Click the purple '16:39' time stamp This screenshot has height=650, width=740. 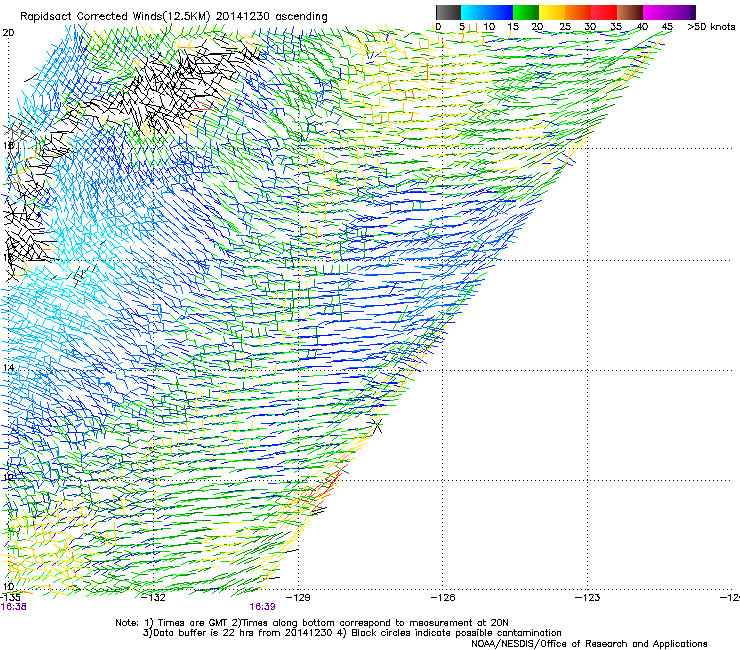(x=262, y=607)
